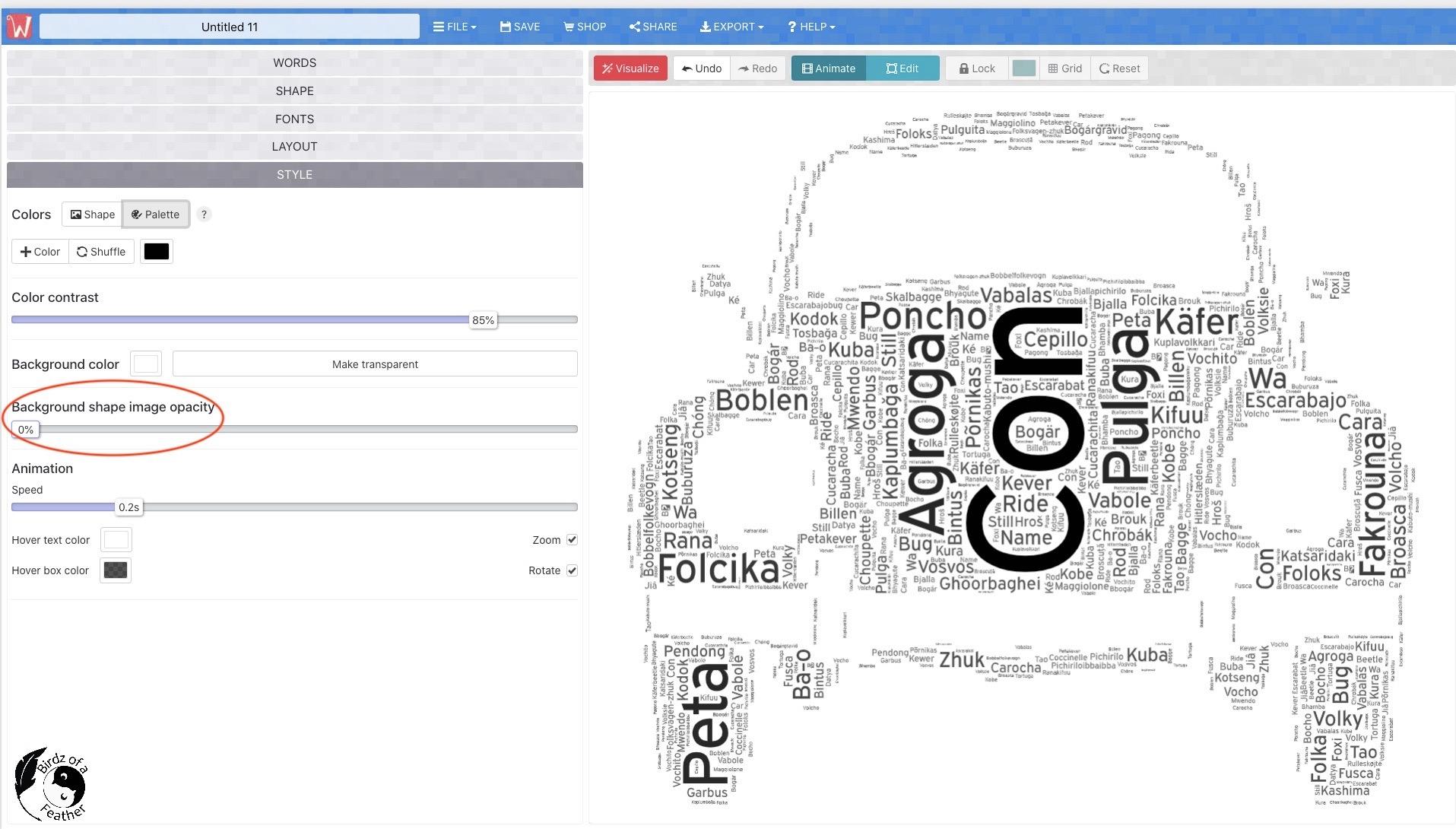Open the HELP dropdown menu

[811, 27]
